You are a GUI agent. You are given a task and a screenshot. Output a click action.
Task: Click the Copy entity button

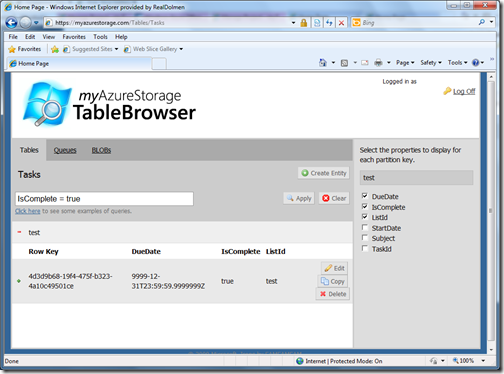pos(333,281)
